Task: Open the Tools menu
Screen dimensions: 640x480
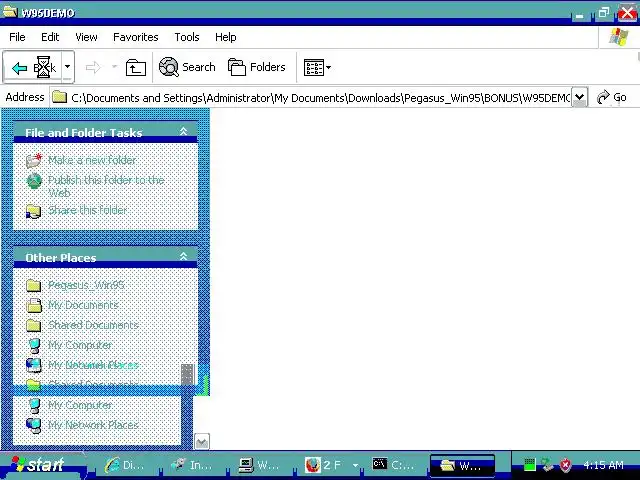Action: click(187, 37)
